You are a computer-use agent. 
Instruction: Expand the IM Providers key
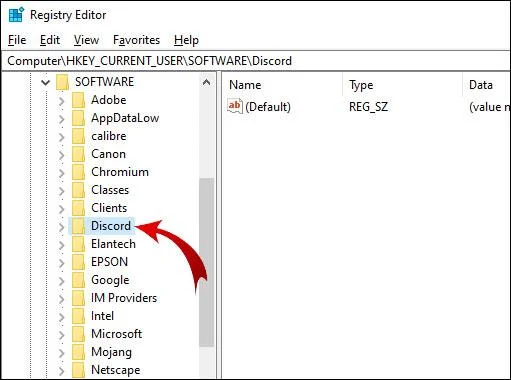pyautogui.click(x=61, y=299)
